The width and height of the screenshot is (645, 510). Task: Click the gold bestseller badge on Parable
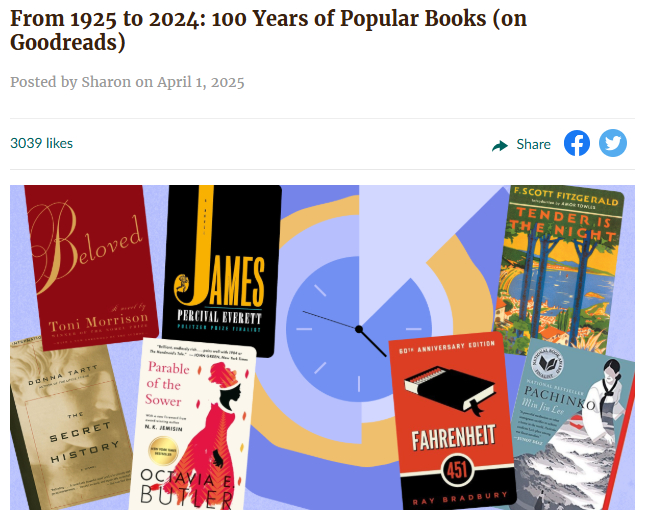click(163, 451)
